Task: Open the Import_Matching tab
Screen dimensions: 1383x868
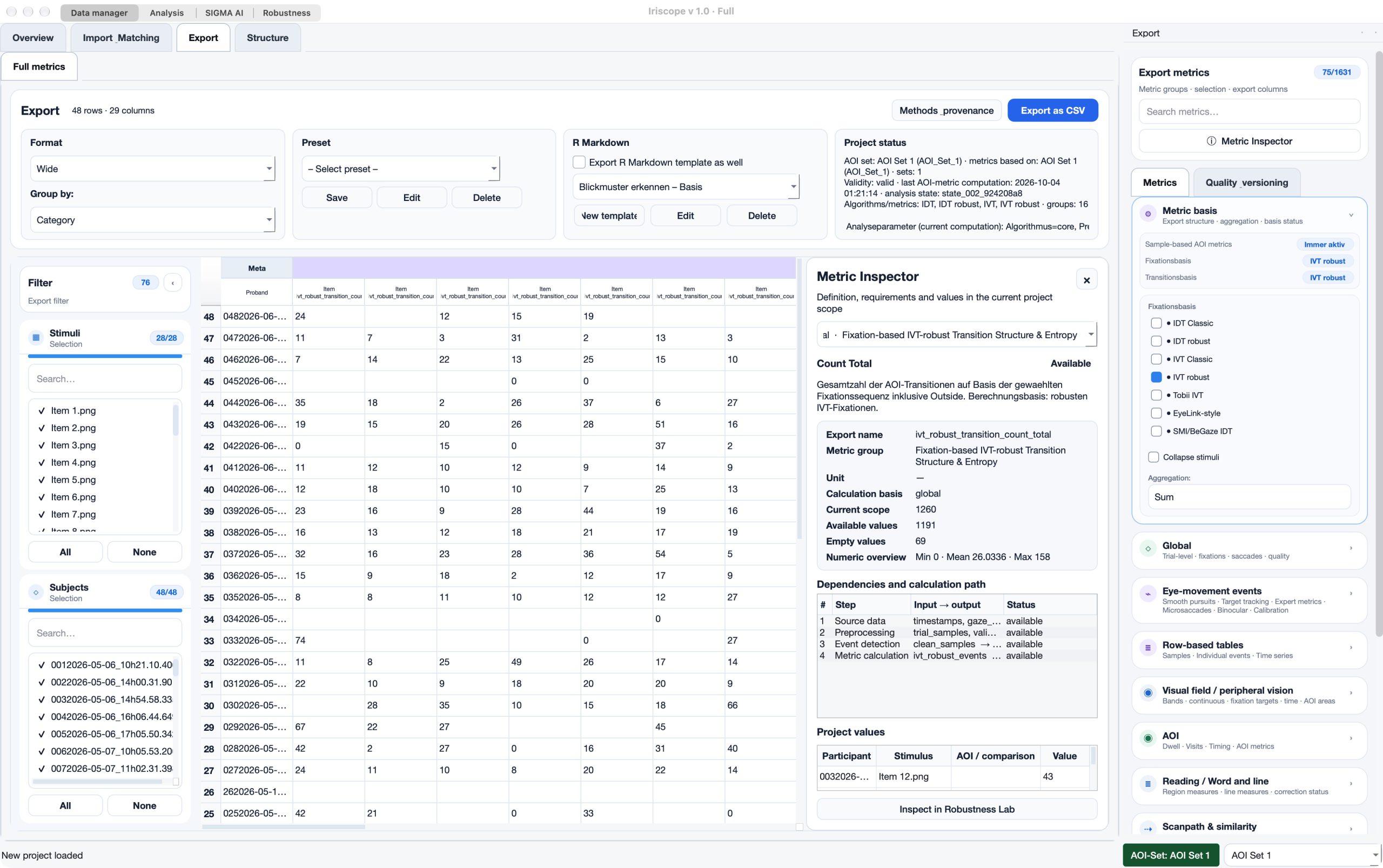Action: [x=121, y=38]
